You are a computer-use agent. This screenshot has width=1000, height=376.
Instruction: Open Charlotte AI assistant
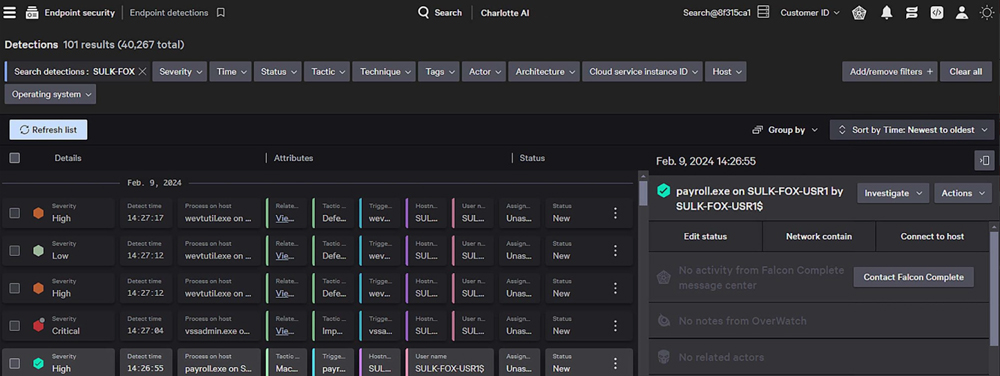tap(504, 13)
